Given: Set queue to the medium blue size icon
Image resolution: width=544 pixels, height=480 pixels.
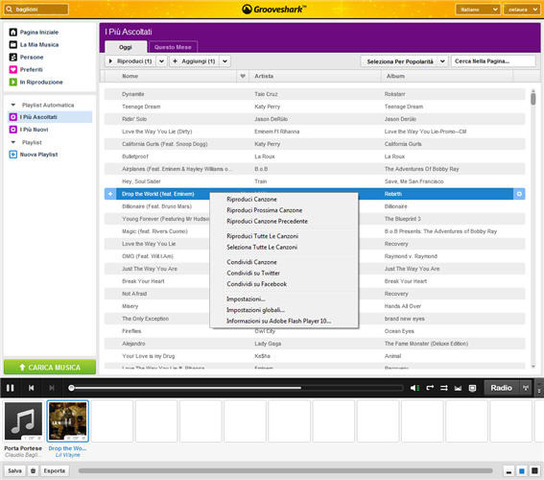Looking at the screenshot, I should (x=521, y=471).
